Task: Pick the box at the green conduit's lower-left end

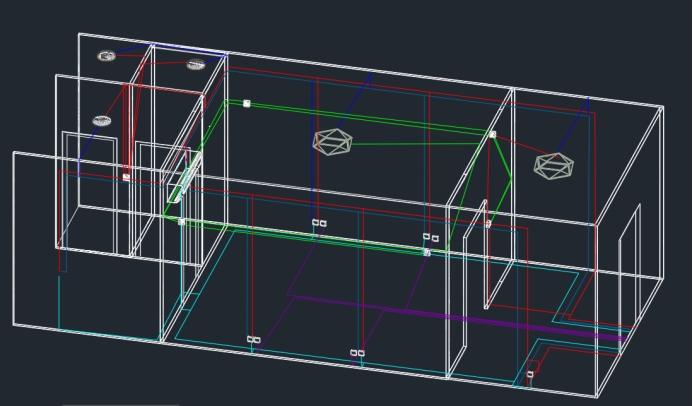Action: coord(181,221)
